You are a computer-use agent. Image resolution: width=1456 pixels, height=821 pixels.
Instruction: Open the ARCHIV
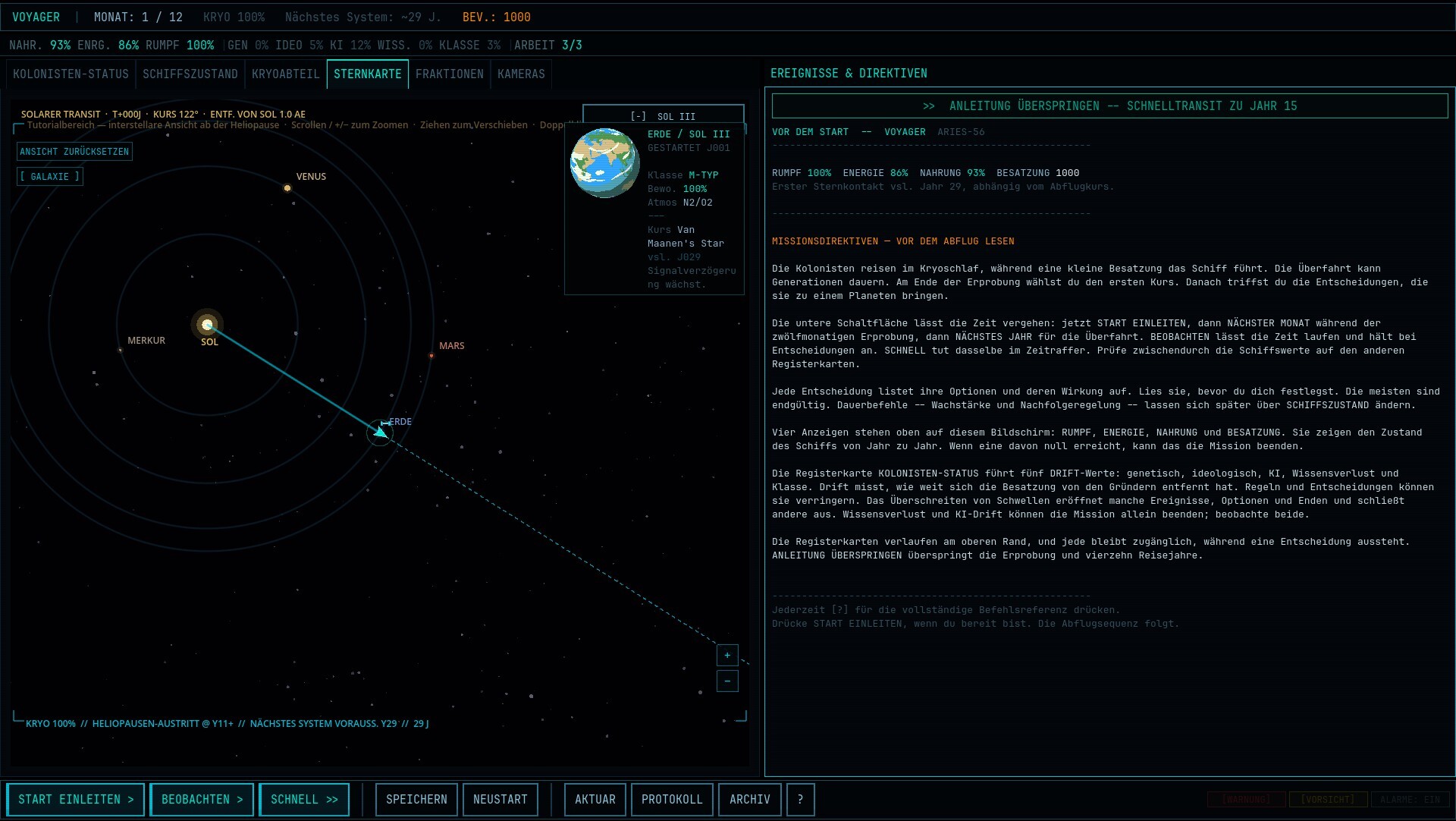[750, 799]
